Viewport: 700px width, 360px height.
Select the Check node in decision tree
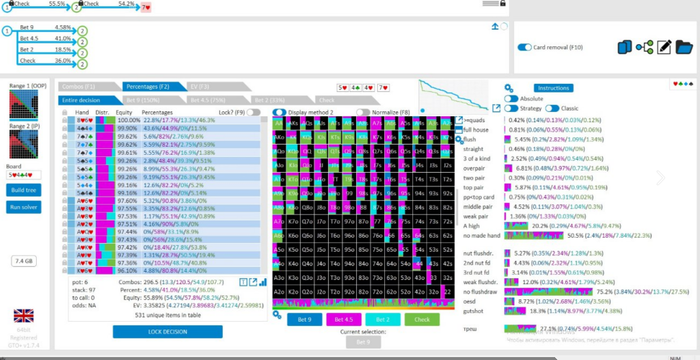coord(28,61)
